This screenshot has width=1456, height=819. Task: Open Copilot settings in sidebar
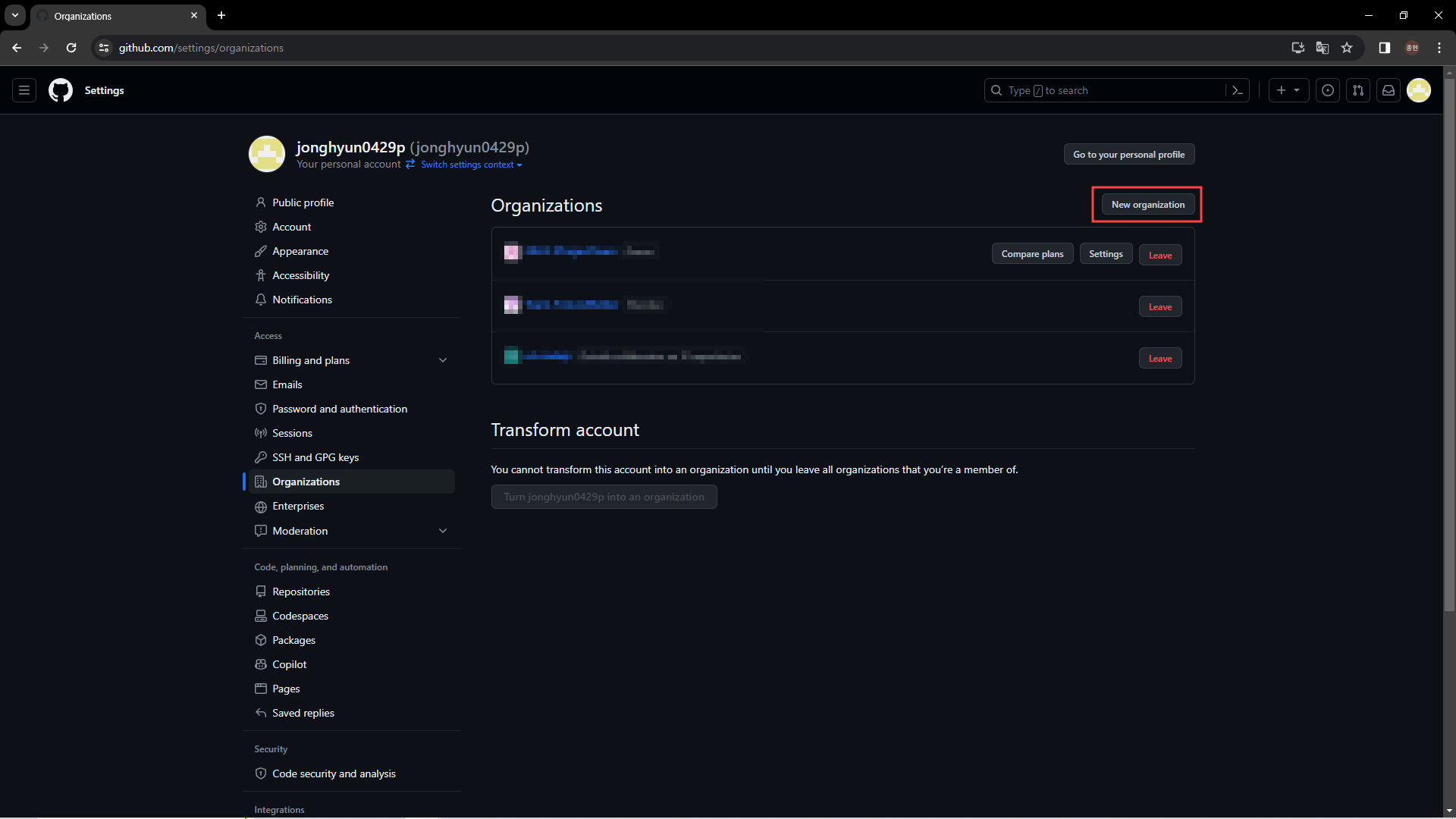290,664
